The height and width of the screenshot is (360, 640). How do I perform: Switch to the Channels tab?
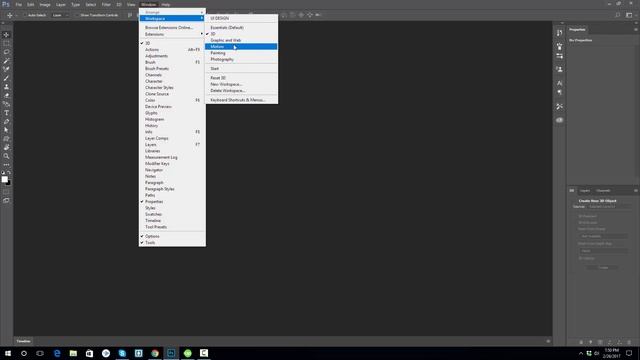(x=603, y=191)
